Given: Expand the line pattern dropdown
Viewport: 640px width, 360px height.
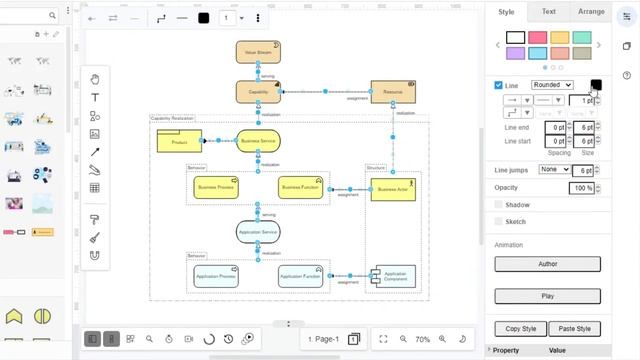Looking at the screenshot, I should 558,100.
